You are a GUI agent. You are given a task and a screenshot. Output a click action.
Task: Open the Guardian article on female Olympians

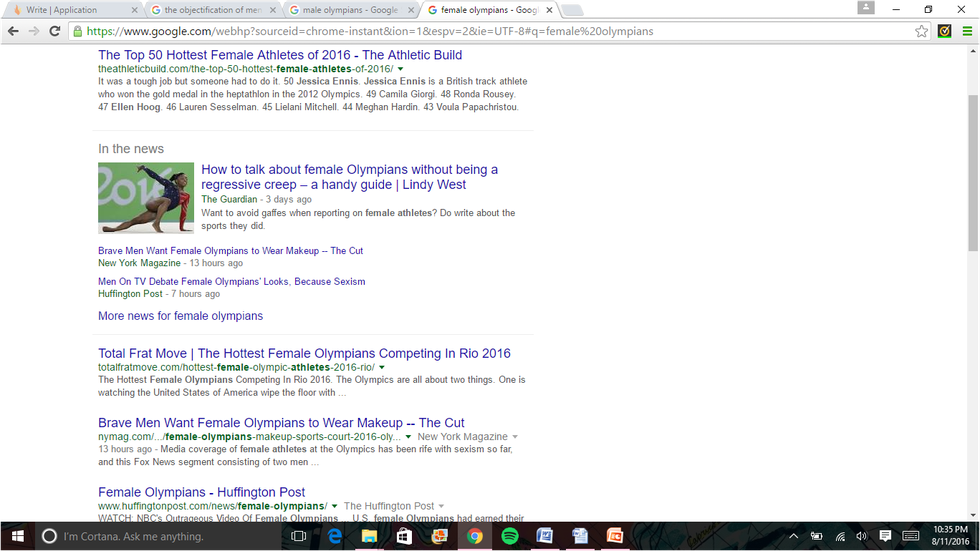pyautogui.click(x=349, y=177)
